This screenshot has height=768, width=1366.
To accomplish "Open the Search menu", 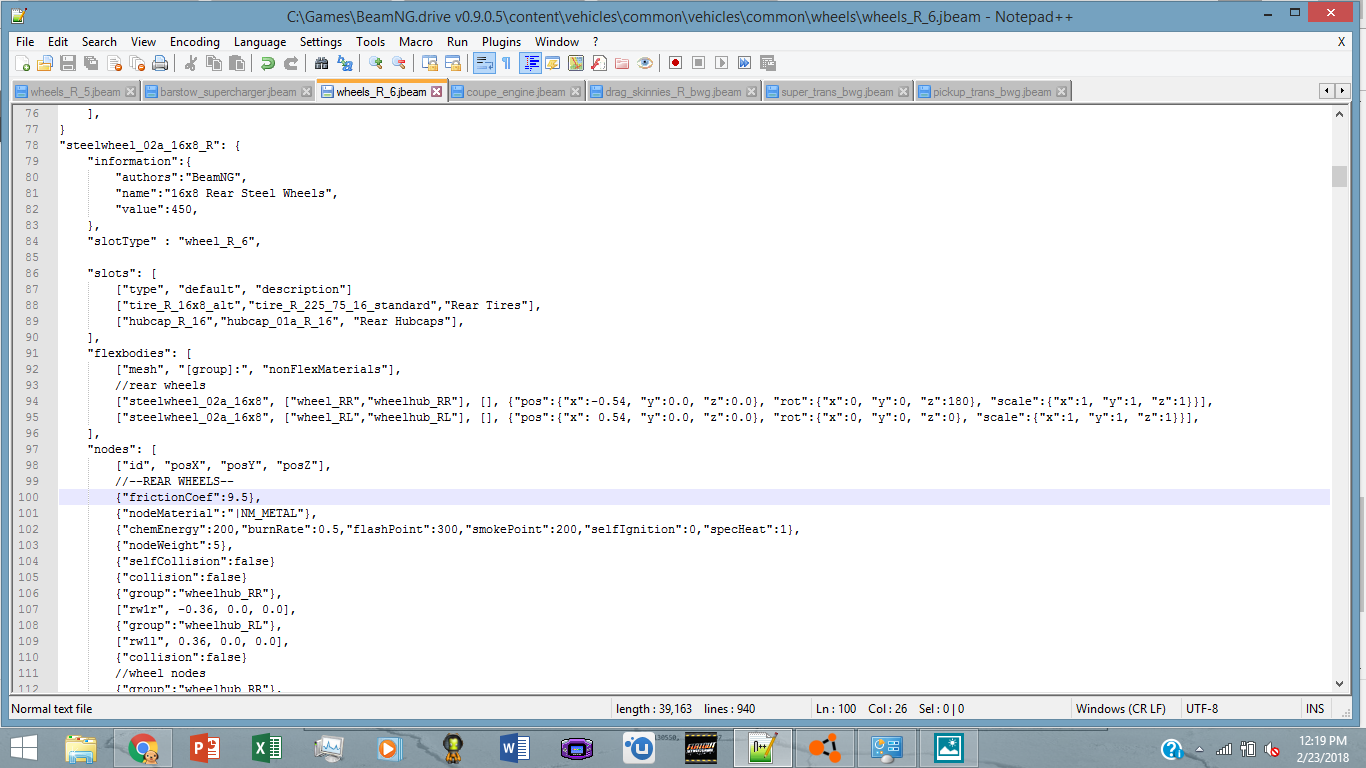I will pos(99,42).
